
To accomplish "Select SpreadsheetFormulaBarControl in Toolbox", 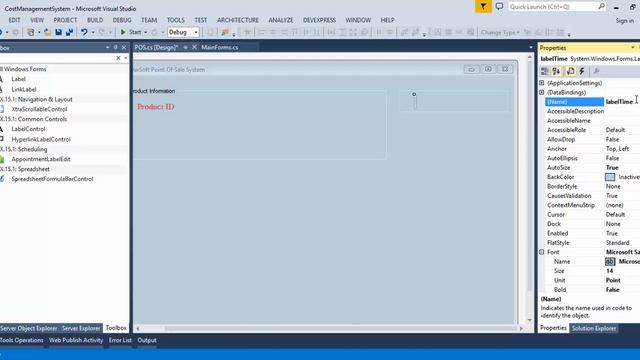I will pyautogui.click(x=52, y=179).
